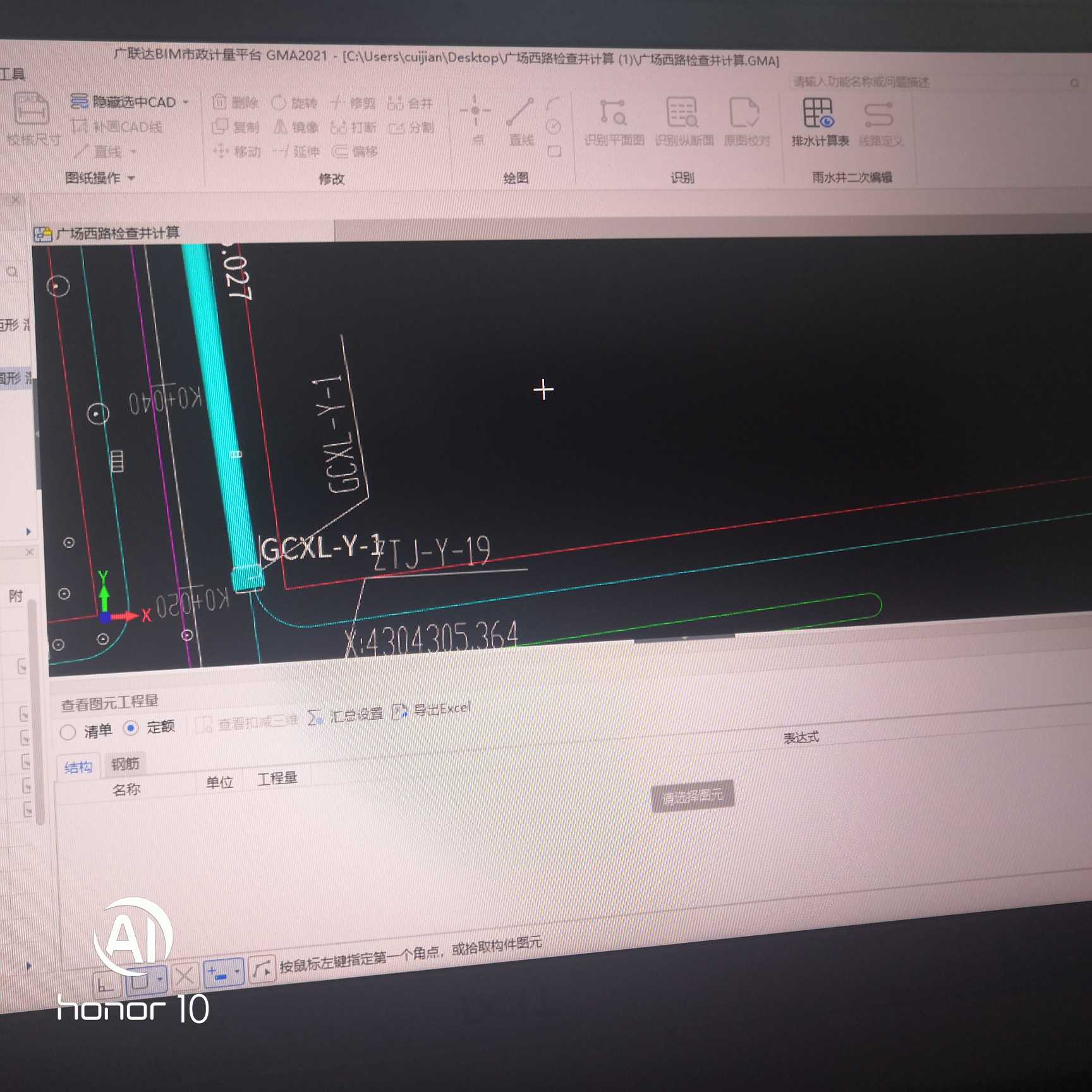
Task: Click the 工程量 column header
Action: (277, 778)
